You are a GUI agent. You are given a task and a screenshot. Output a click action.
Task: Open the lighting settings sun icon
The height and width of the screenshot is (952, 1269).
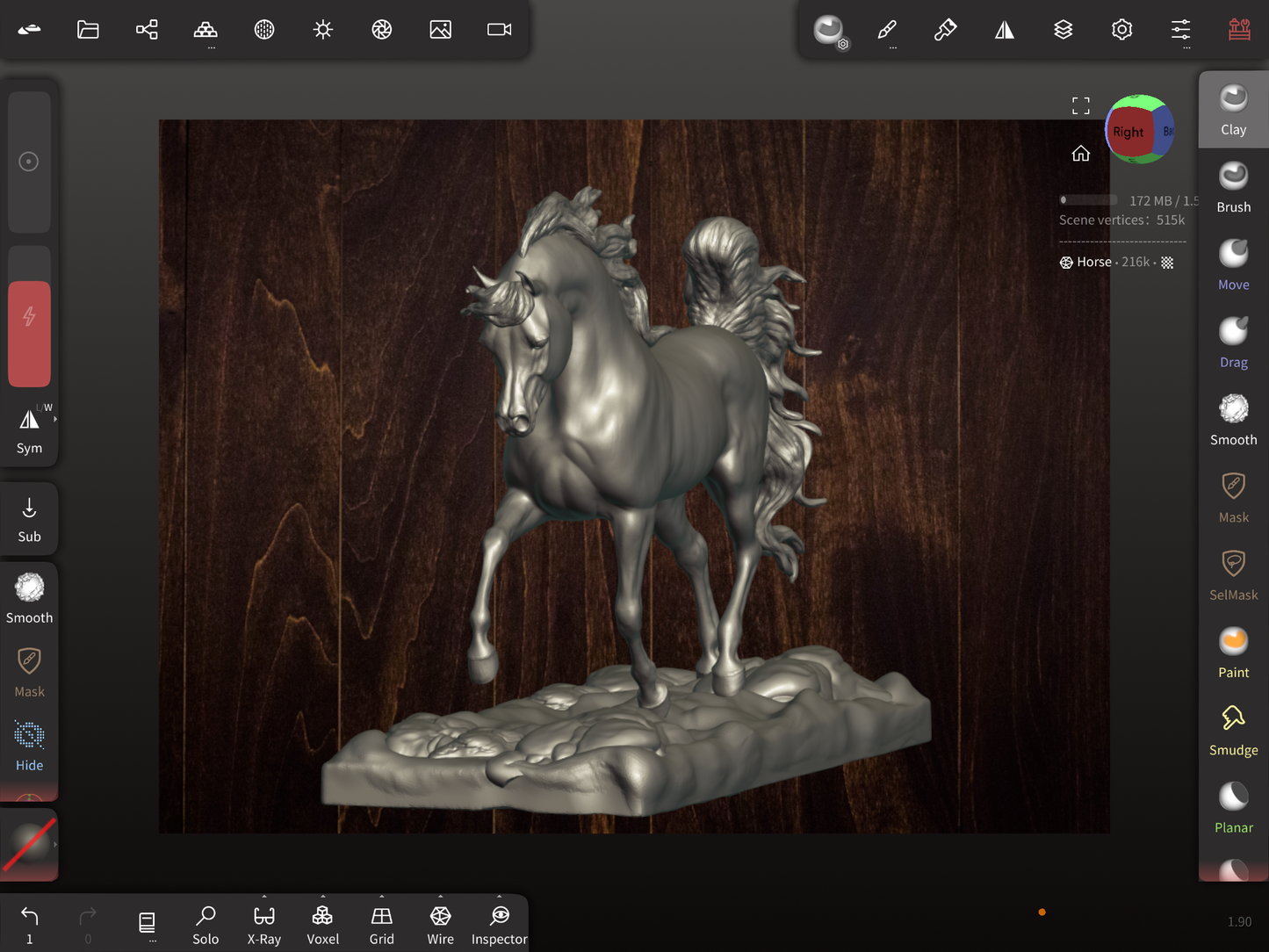[323, 30]
